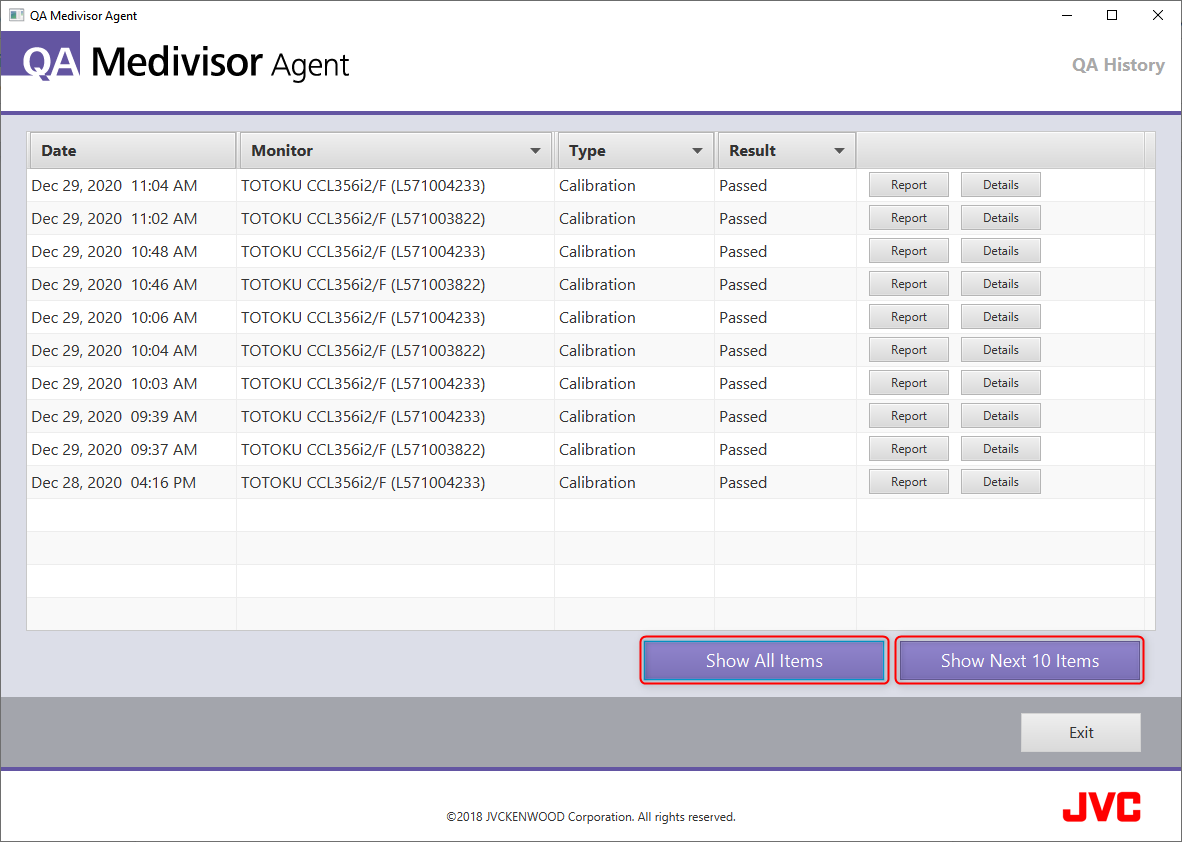View Details for Dec 28 04:16 PM entry
Viewport: 1182px width, 842px height.
pos(1000,482)
